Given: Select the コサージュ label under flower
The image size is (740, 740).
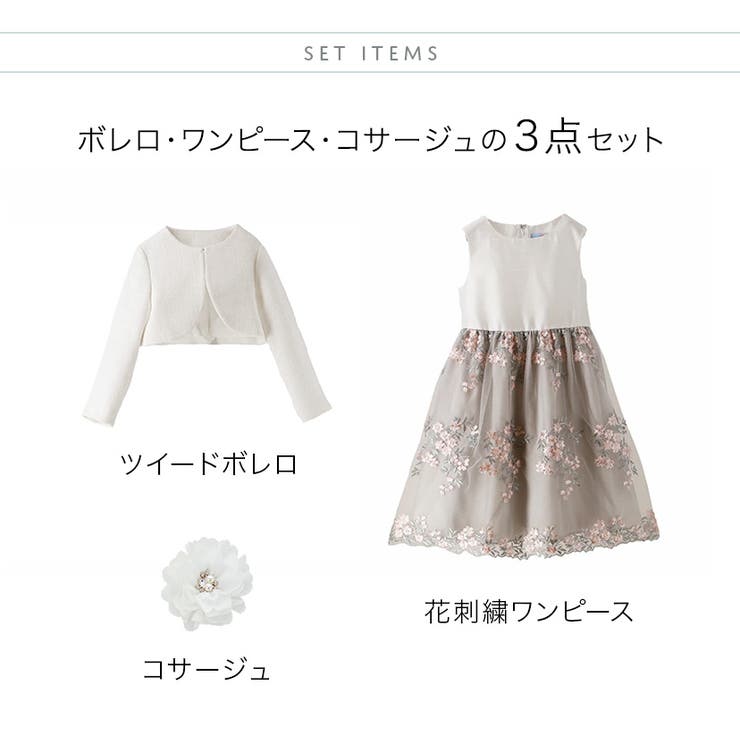Looking at the screenshot, I should coord(206,670).
